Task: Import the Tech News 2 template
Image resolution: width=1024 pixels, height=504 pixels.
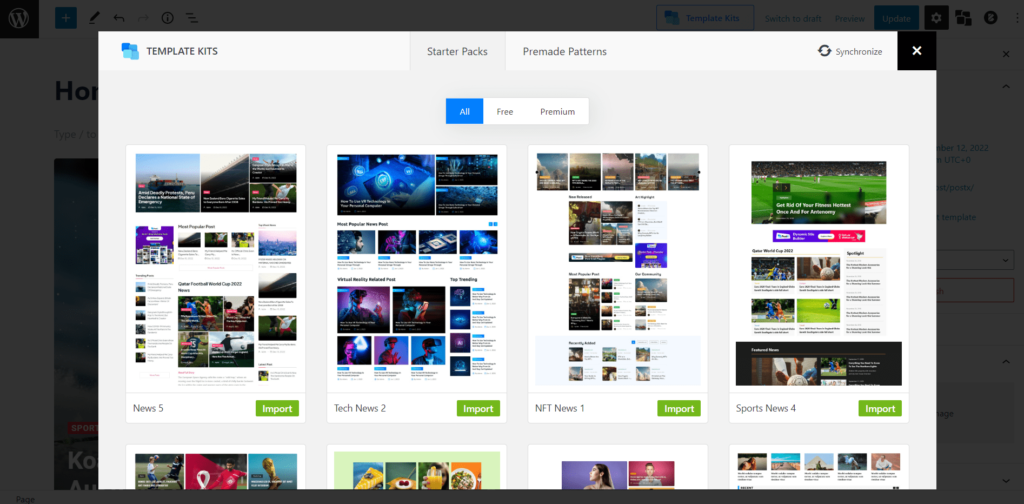Action: tap(478, 409)
